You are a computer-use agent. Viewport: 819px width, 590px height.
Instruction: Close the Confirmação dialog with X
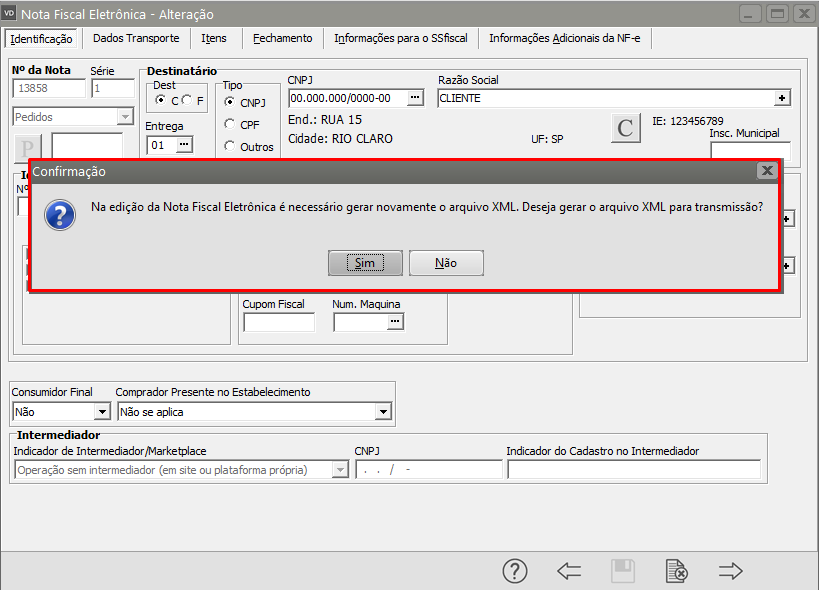767,171
